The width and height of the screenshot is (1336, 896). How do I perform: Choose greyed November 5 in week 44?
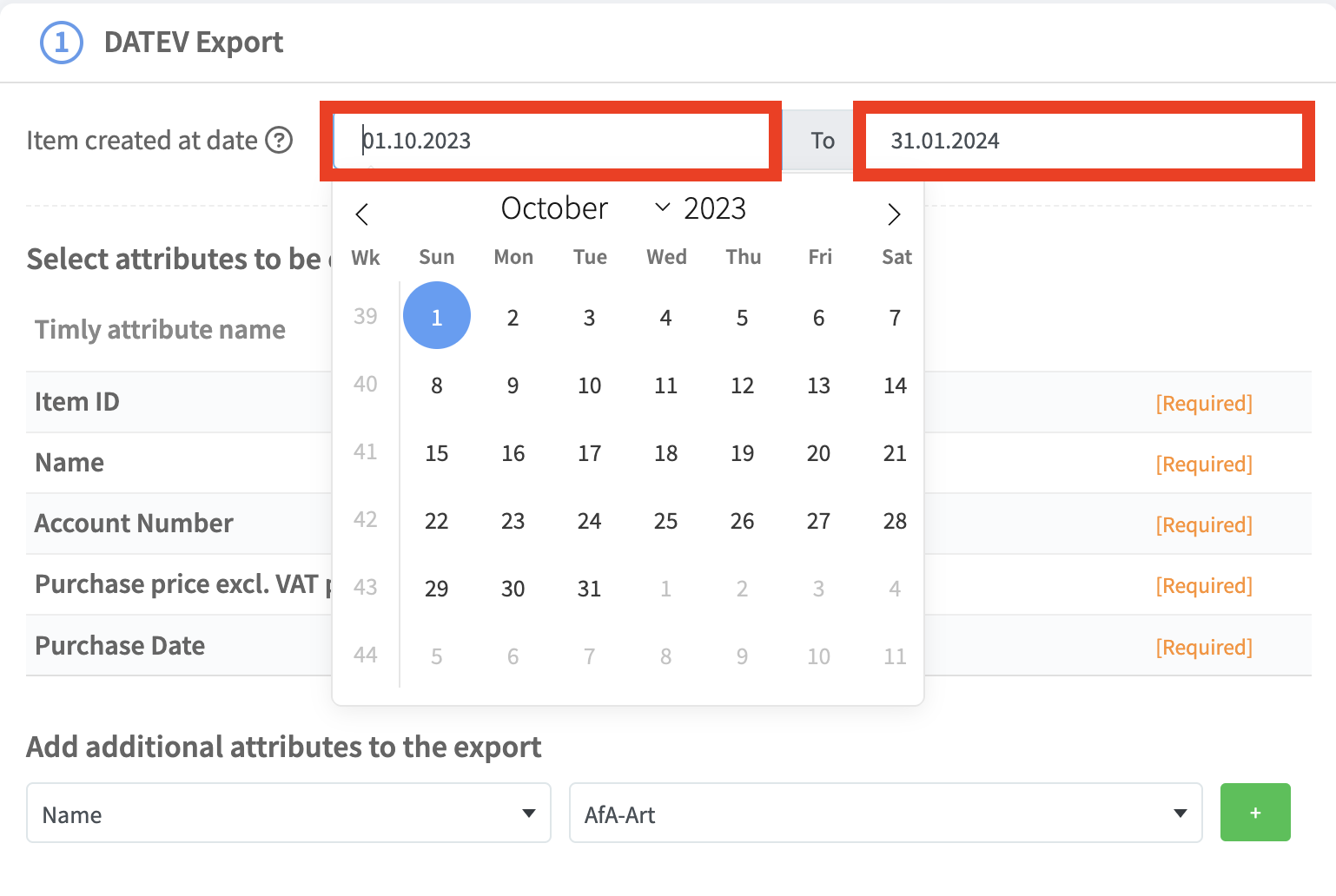click(x=437, y=656)
